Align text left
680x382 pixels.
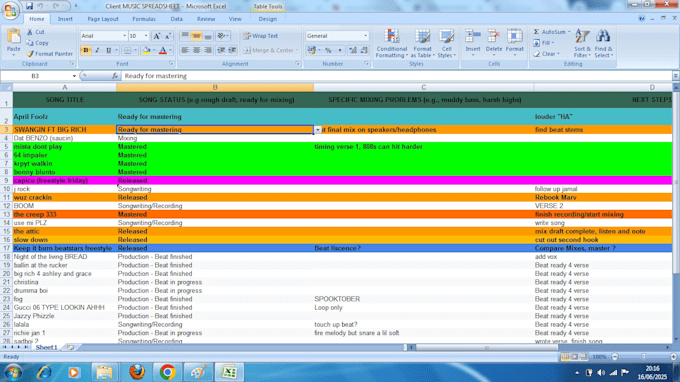185,50
